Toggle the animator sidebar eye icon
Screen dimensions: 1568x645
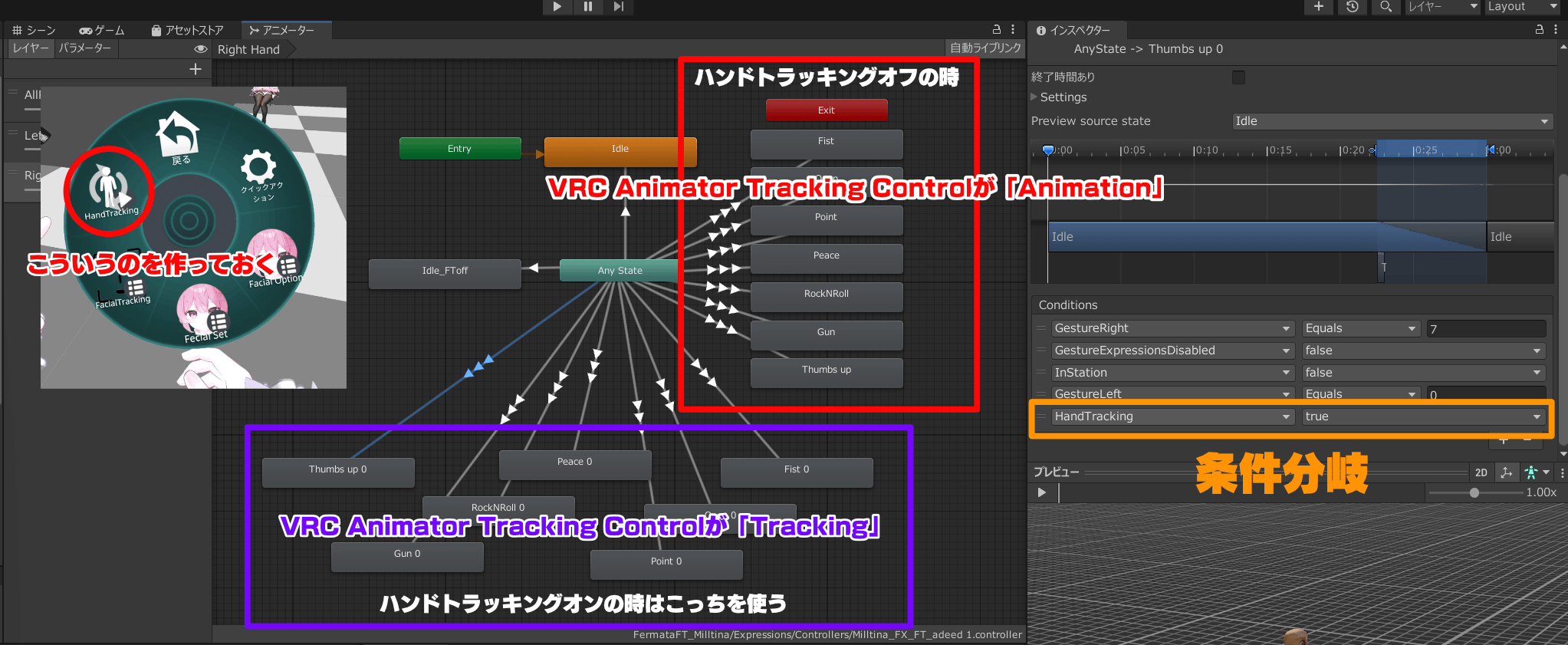point(201,48)
